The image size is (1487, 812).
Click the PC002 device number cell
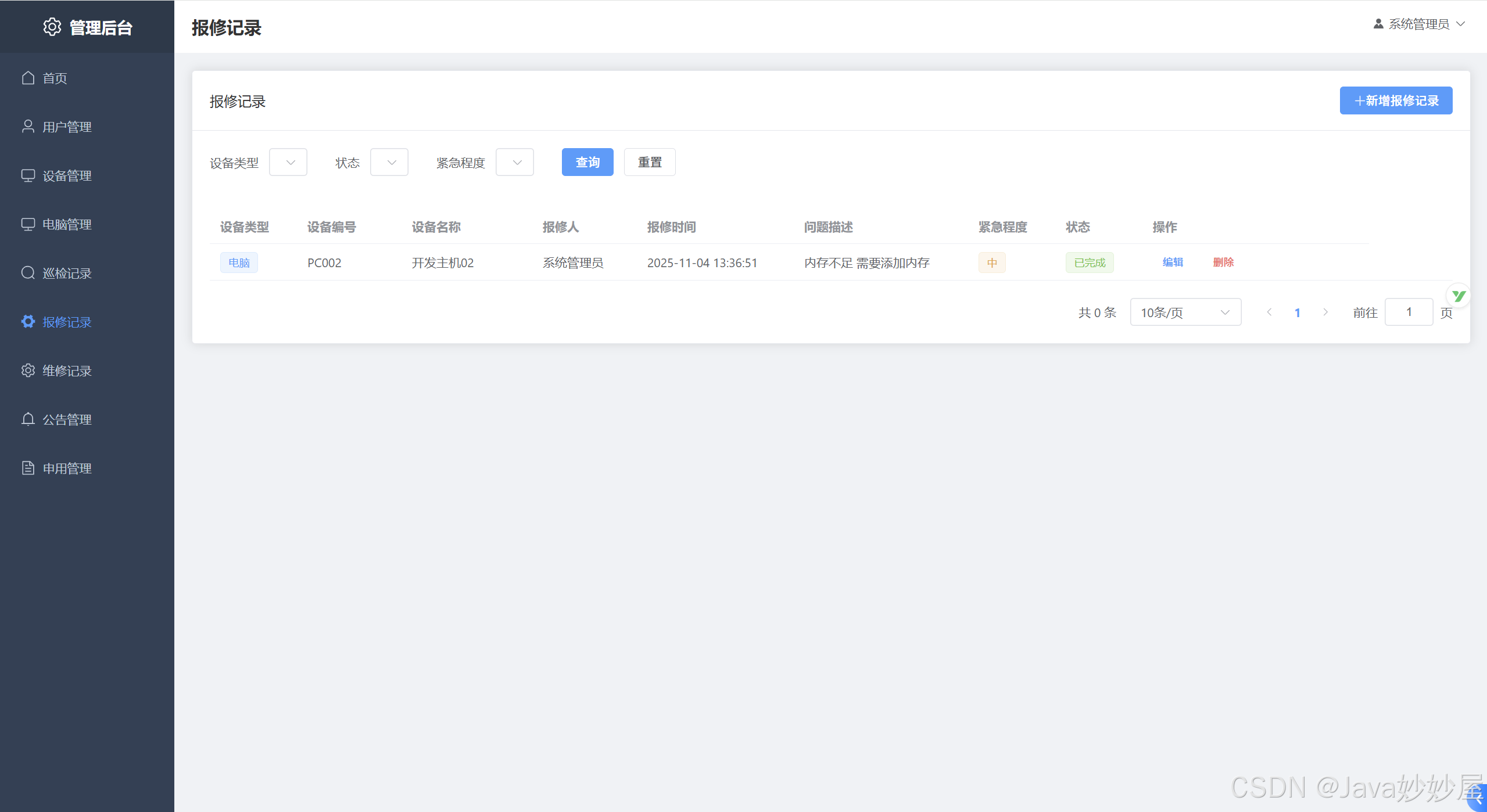pos(324,263)
